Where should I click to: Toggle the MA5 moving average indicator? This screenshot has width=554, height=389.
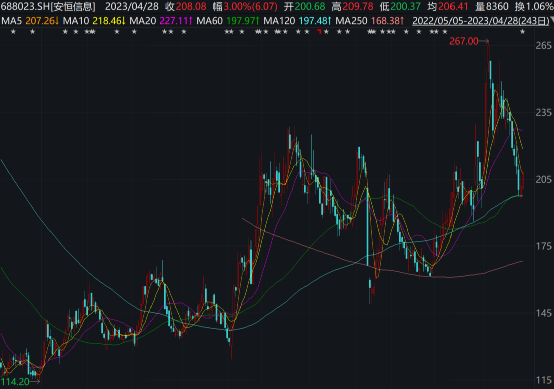pos(12,21)
